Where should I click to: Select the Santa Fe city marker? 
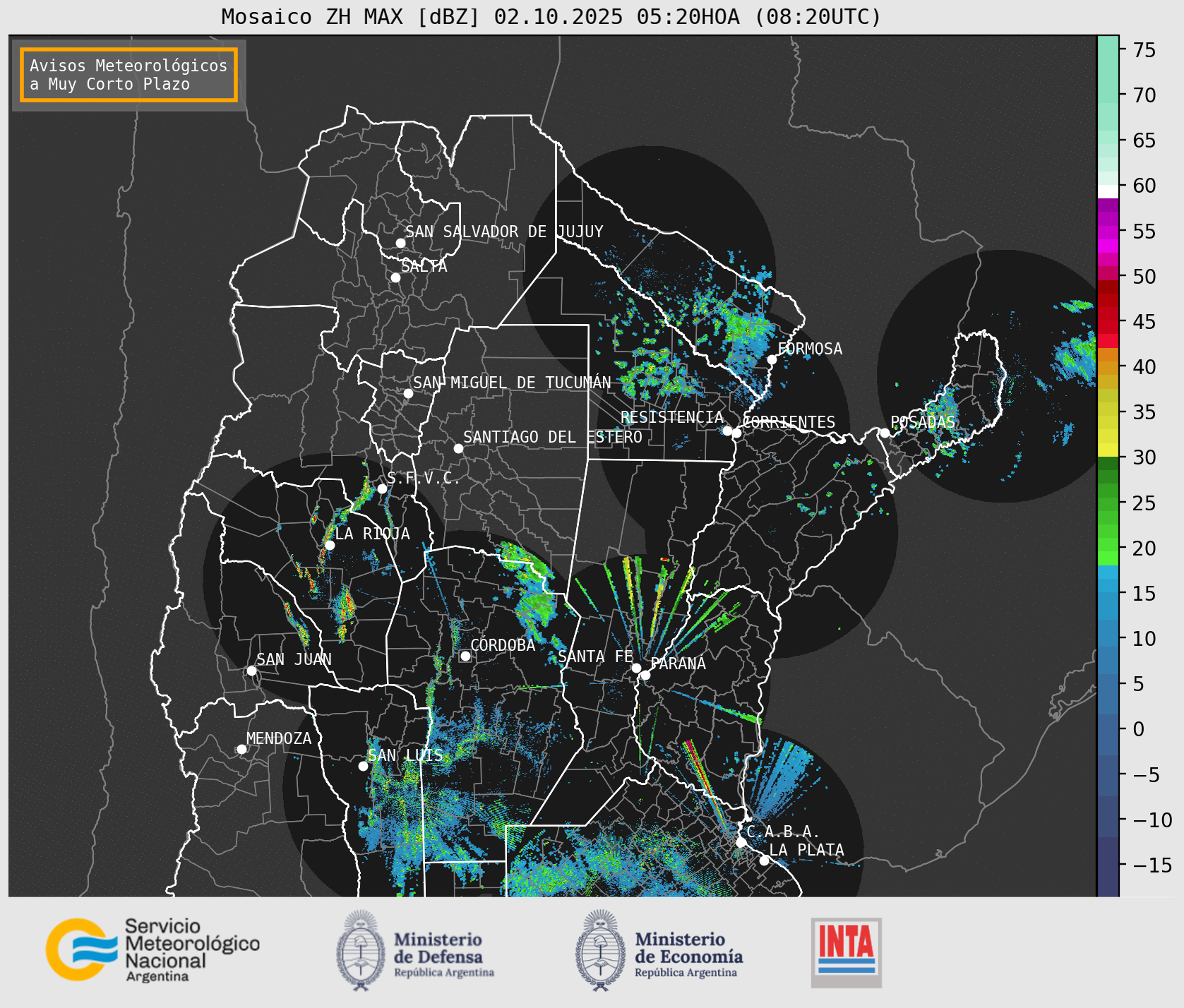(636, 668)
